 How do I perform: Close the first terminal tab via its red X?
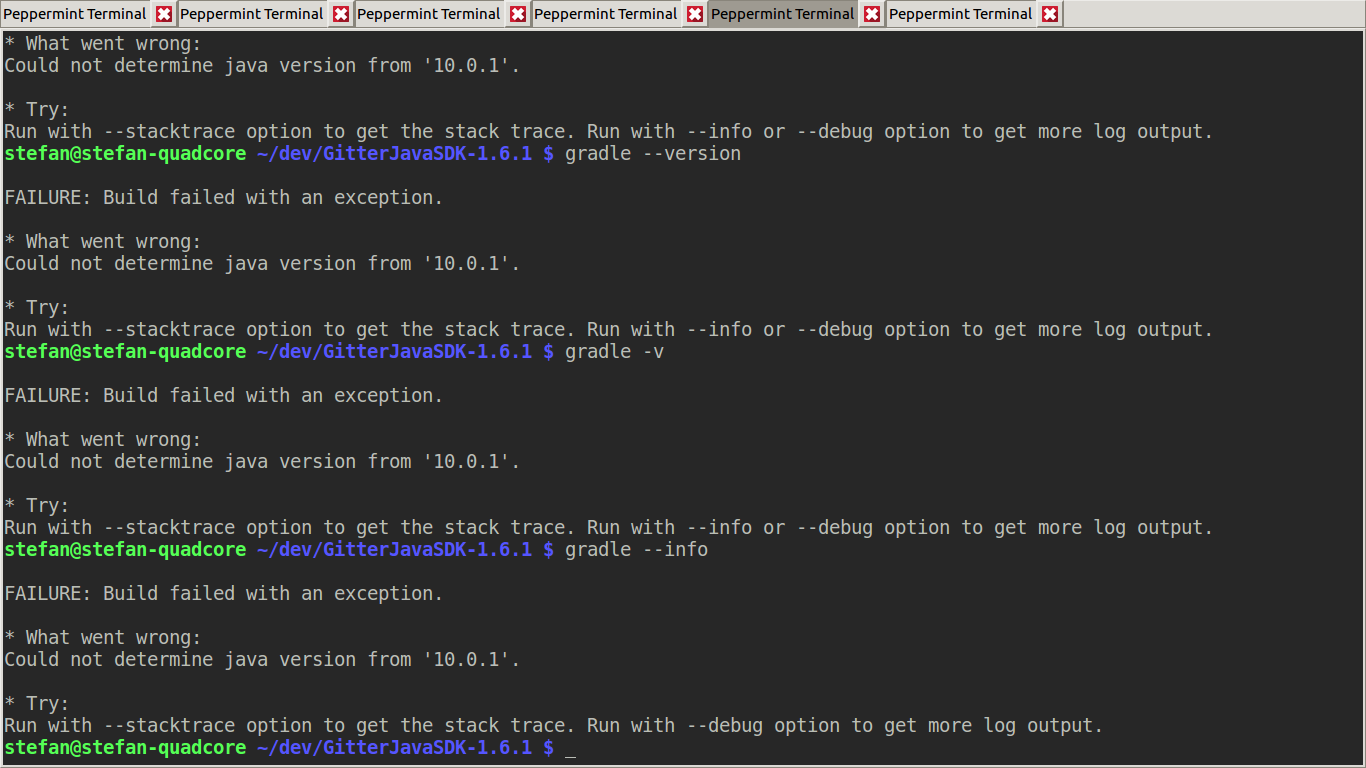point(164,14)
